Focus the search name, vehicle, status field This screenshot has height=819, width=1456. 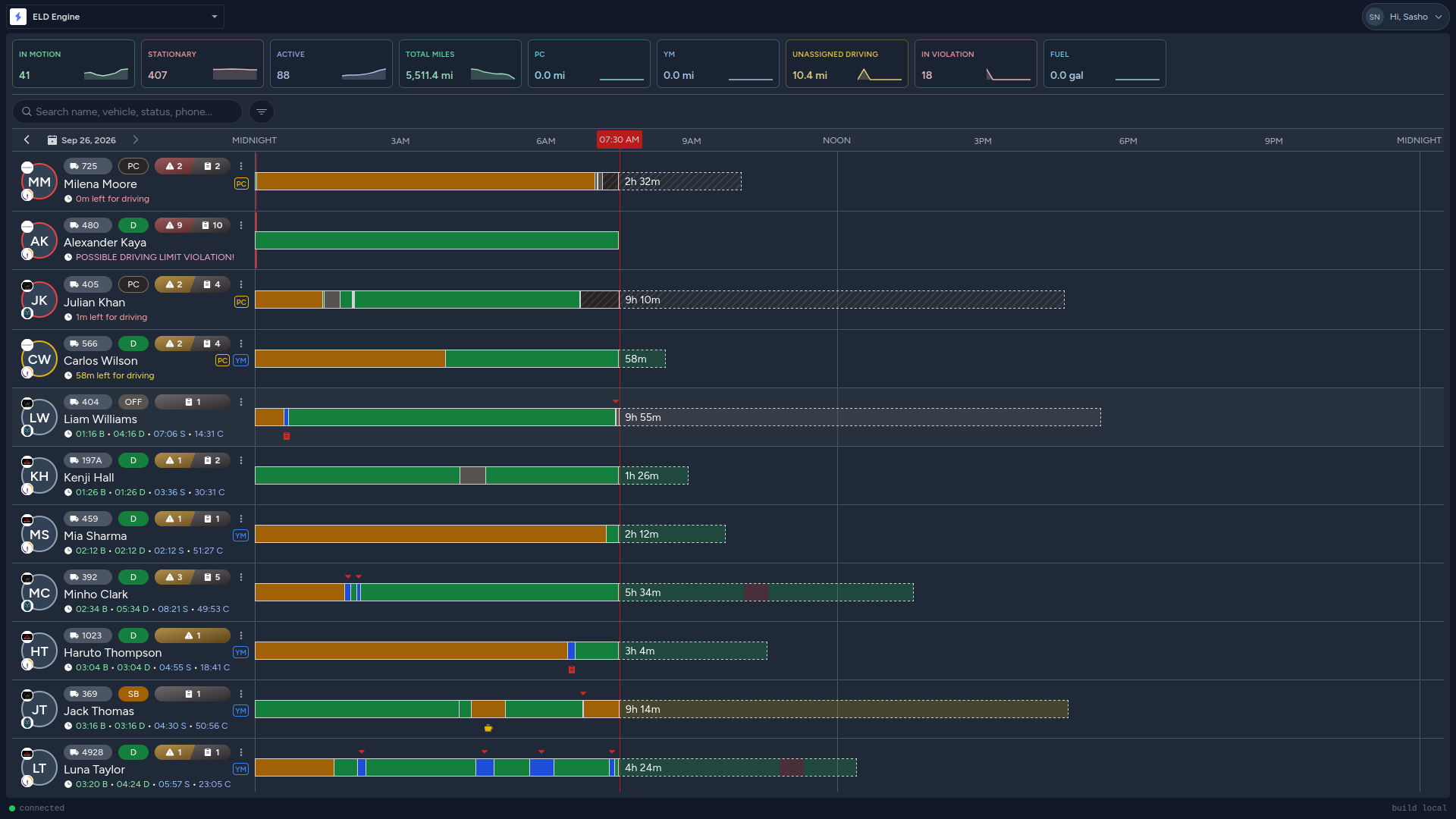pos(127,111)
